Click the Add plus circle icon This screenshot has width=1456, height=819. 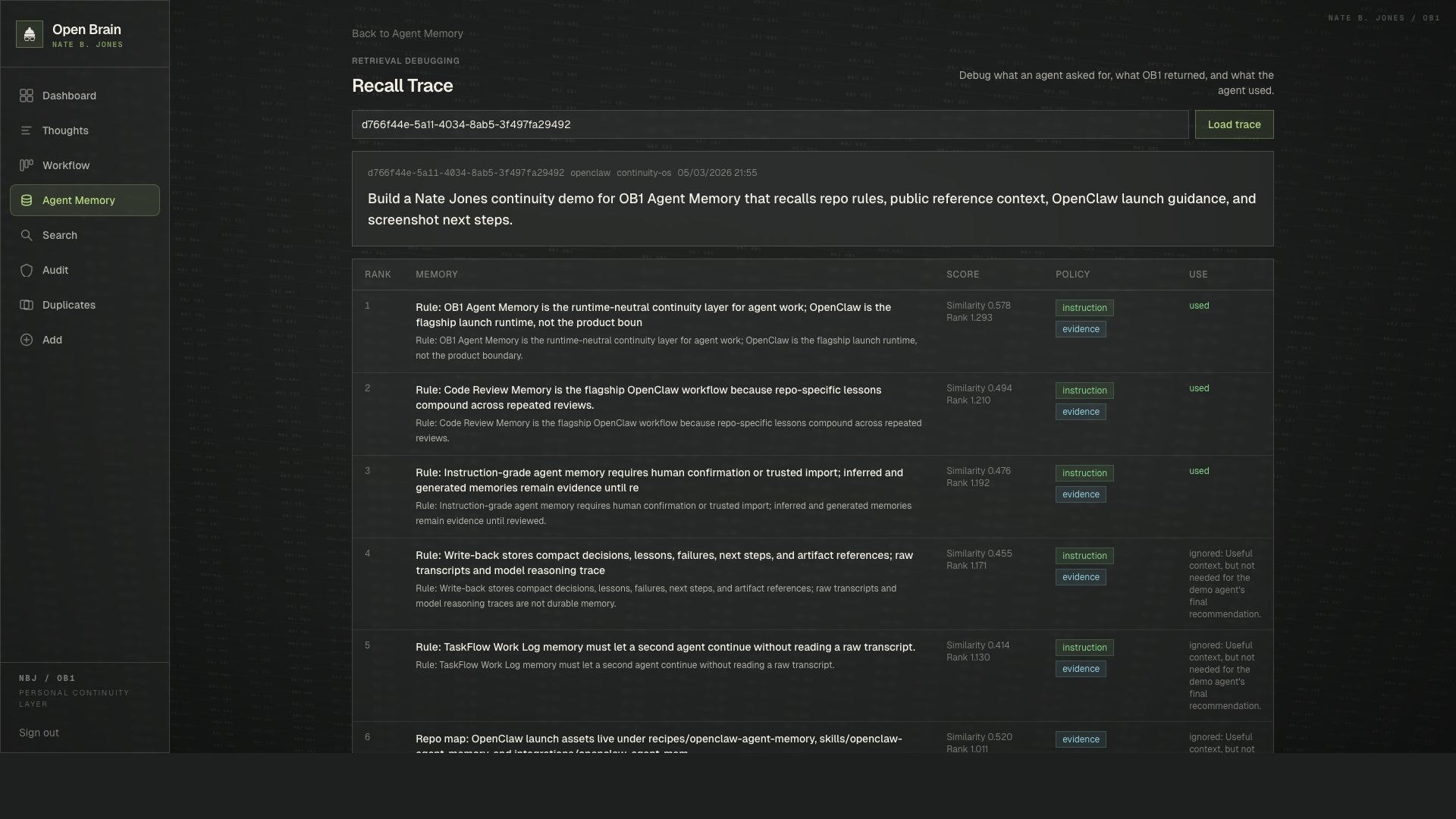tap(27, 340)
